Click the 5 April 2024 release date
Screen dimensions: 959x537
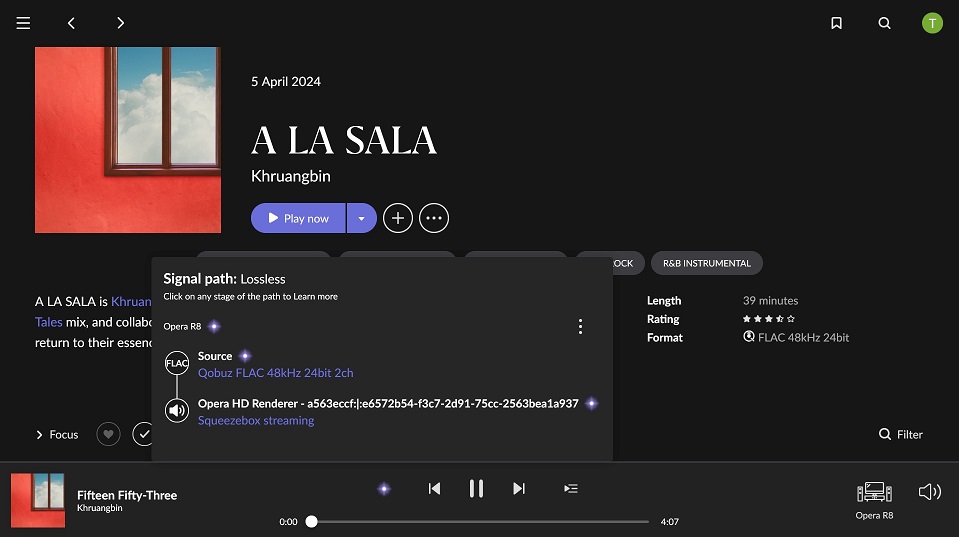286,81
